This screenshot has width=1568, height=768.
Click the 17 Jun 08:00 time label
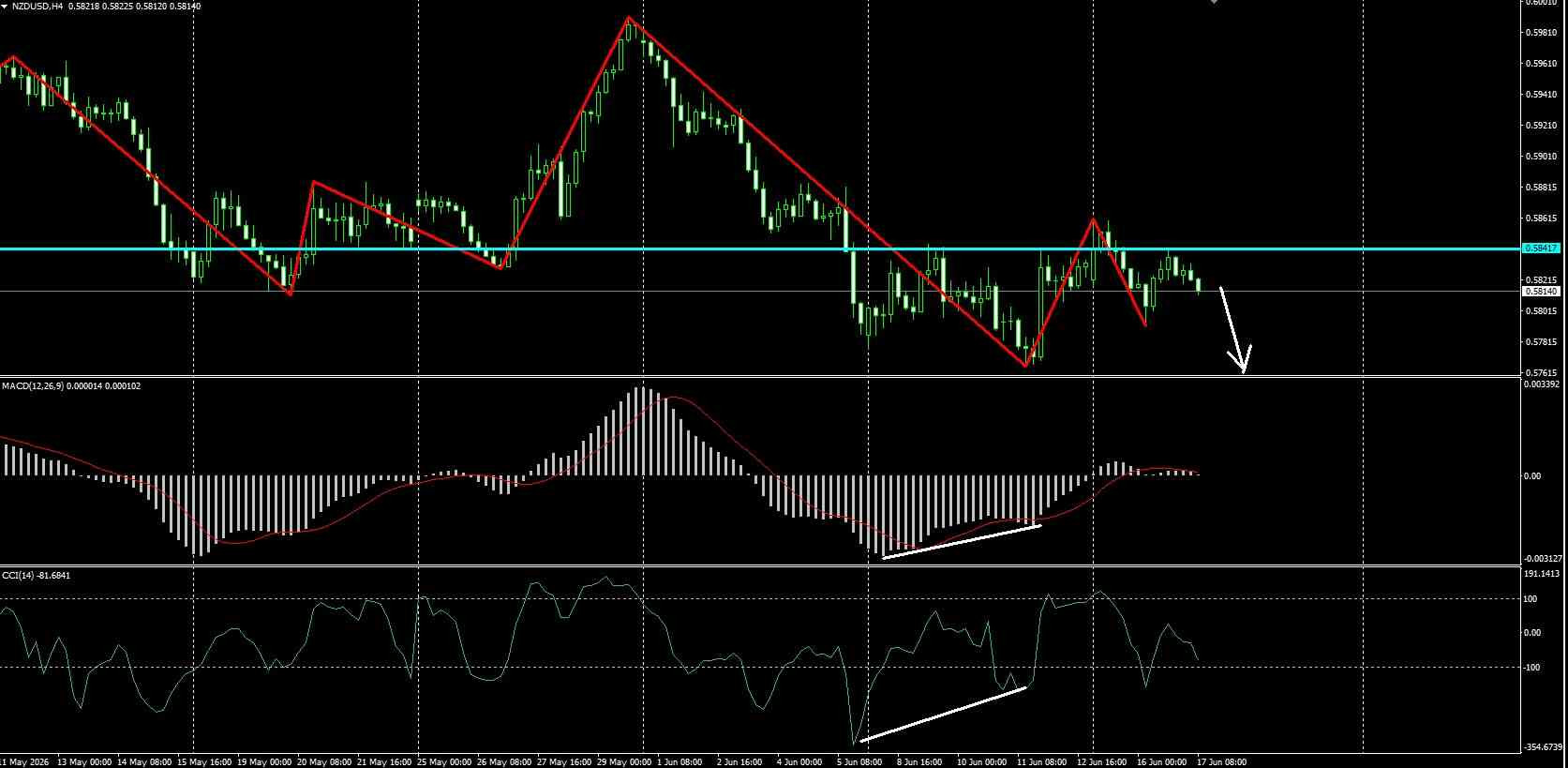[1221, 762]
